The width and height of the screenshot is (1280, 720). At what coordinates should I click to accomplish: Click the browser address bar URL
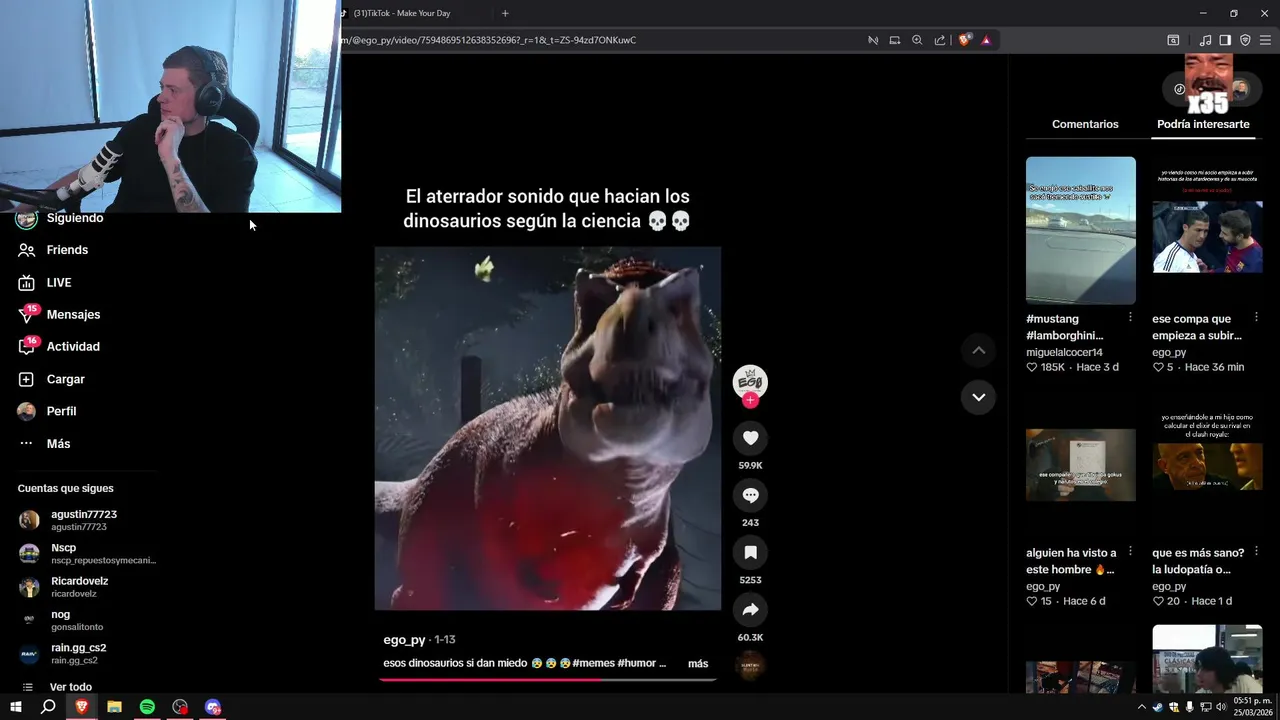(490, 40)
